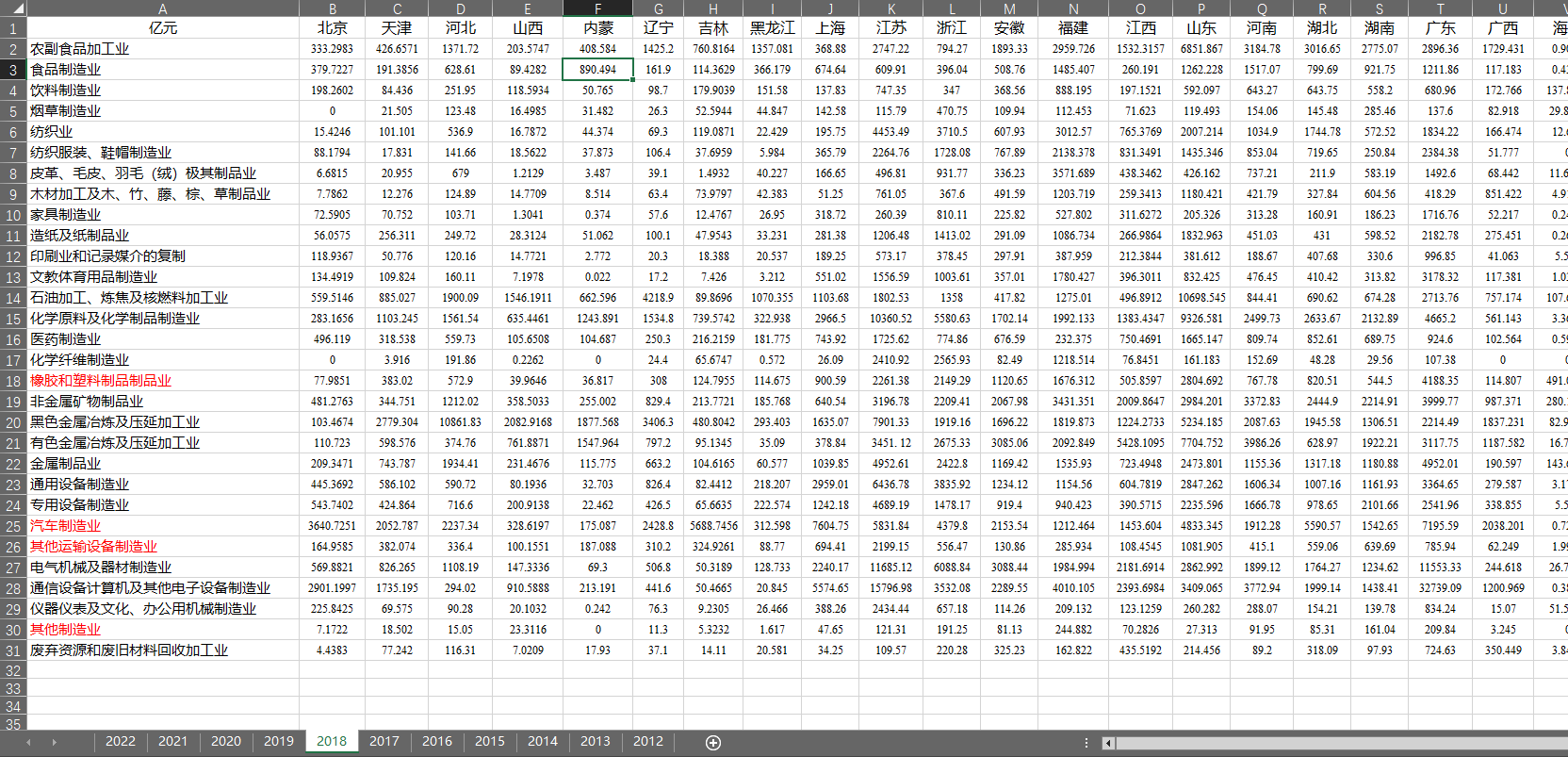Add a new sheet with the plus button
The image size is (1568, 757).
click(713, 743)
